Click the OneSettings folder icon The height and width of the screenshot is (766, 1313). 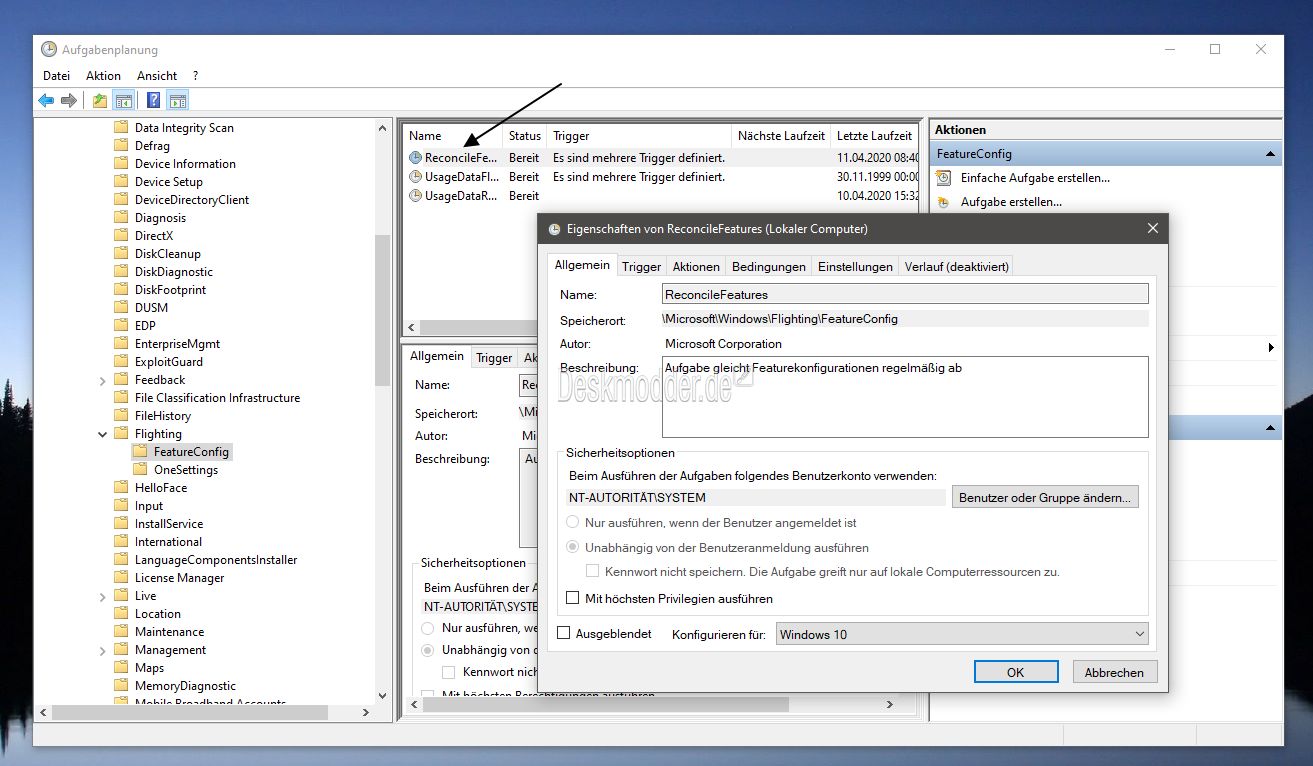coord(139,470)
